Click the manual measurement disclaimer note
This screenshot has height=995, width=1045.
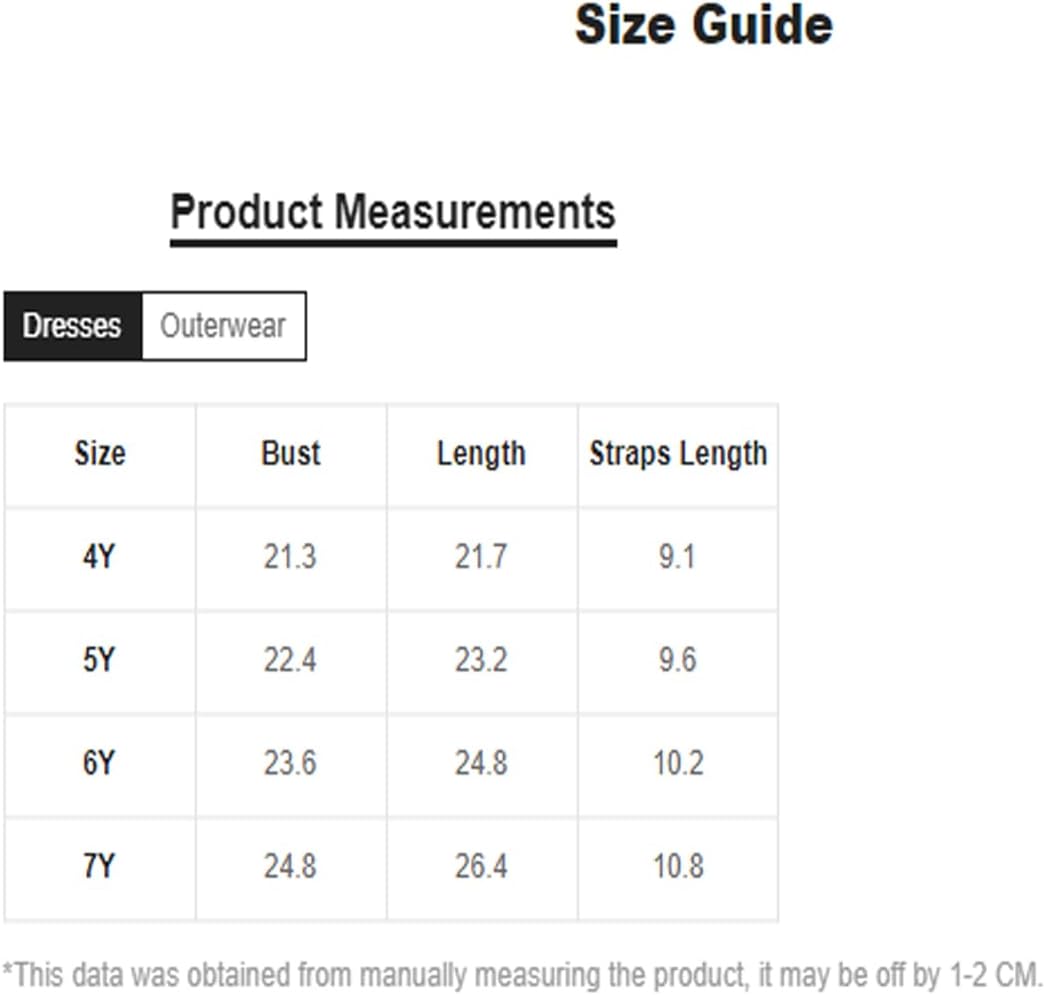(x=523, y=973)
